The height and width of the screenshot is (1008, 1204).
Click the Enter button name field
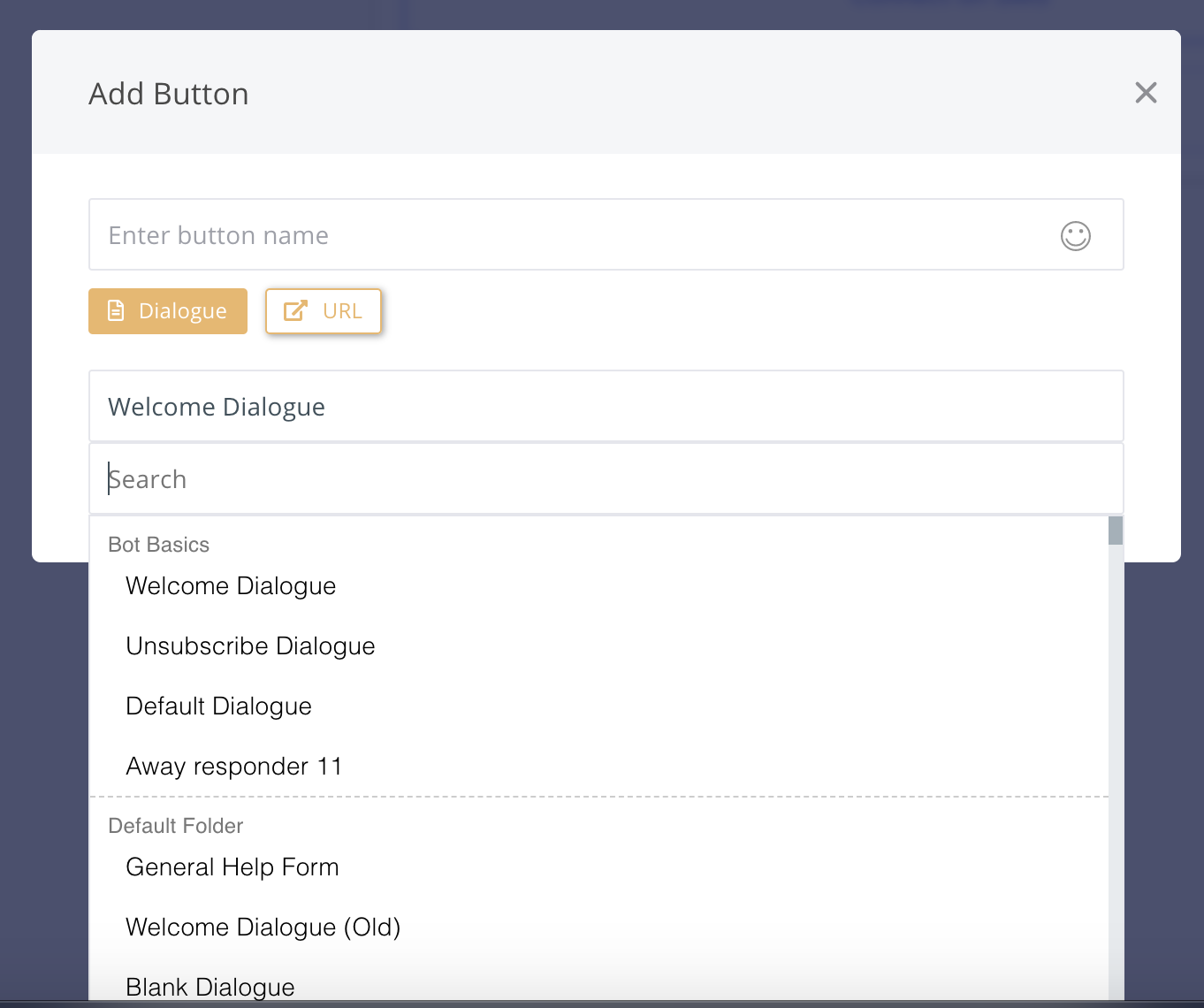(606, 234)
